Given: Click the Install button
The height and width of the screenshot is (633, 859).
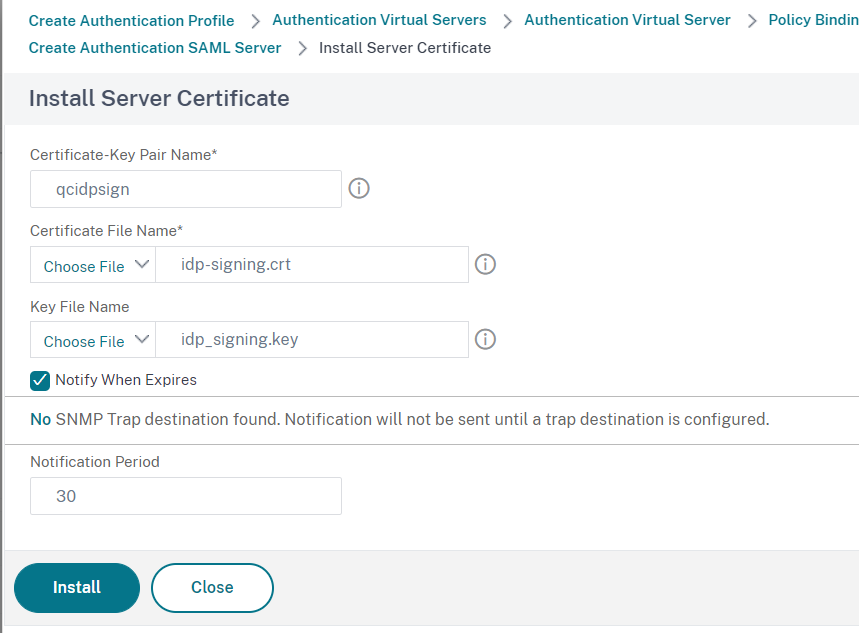Looking at the screenshot, I should point(76,588).
